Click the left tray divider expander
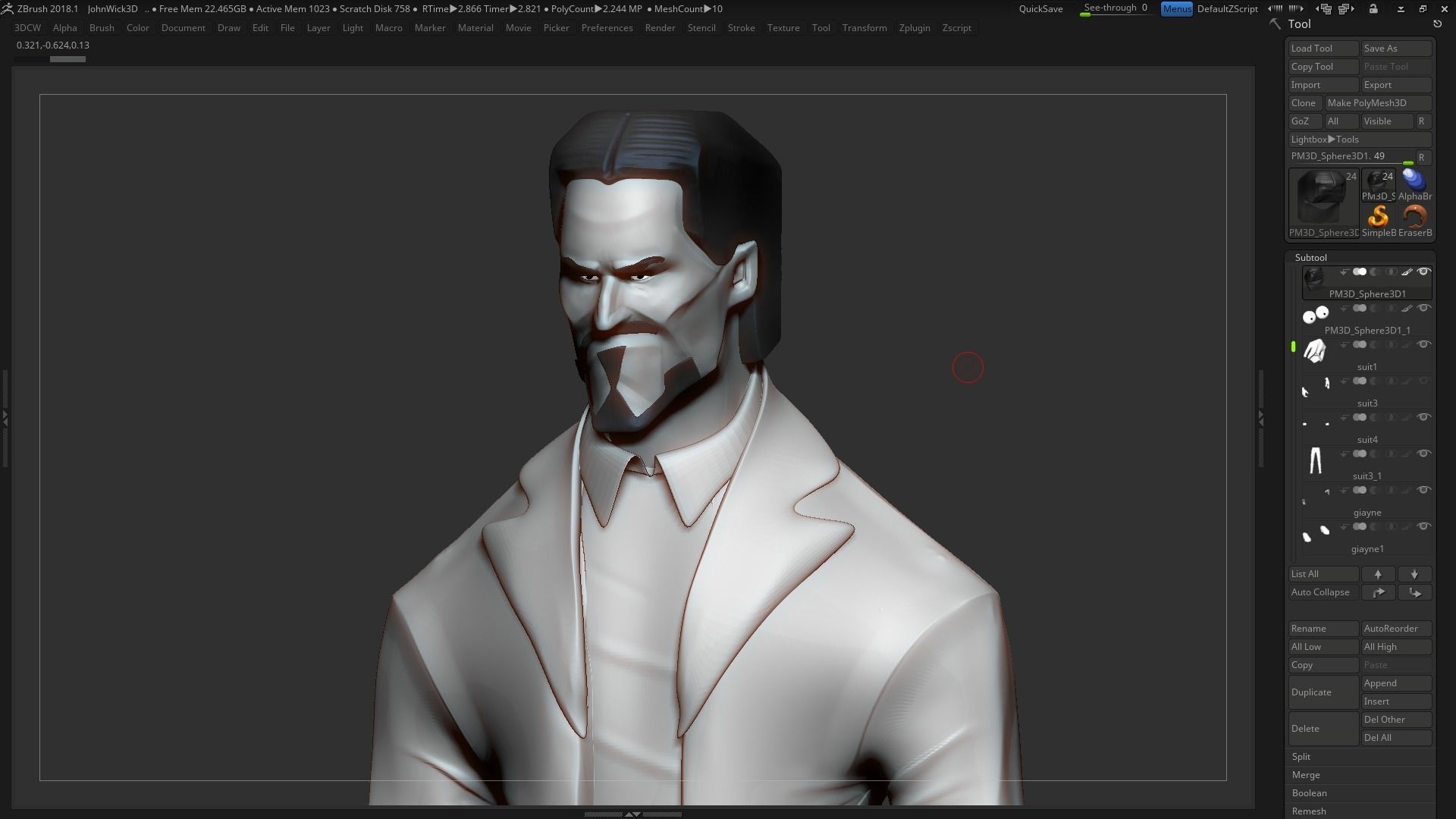The height and width of the screenshot is (819, 1456). click(x=5, y=417)
